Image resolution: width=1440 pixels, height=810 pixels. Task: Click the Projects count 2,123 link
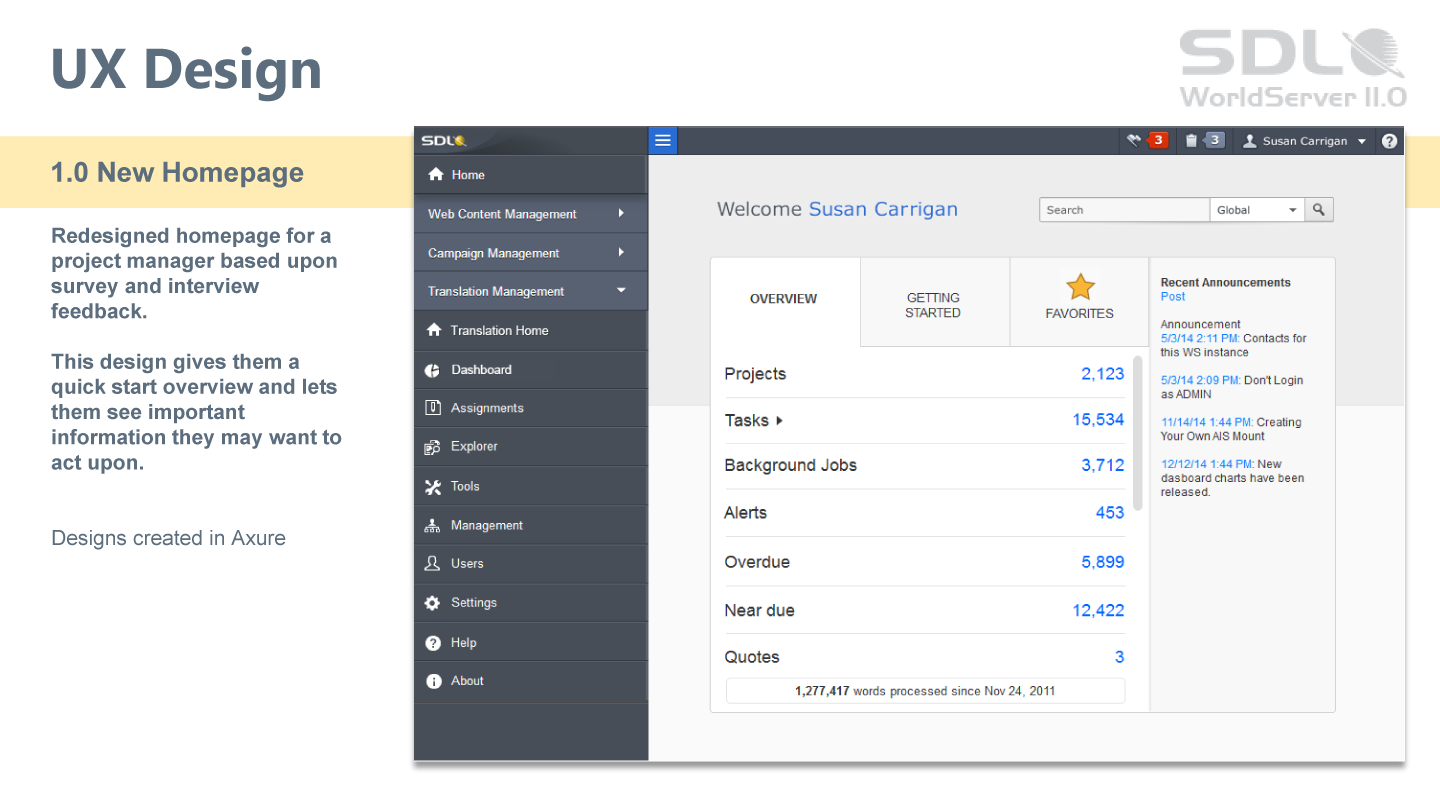pos(1102,374)
